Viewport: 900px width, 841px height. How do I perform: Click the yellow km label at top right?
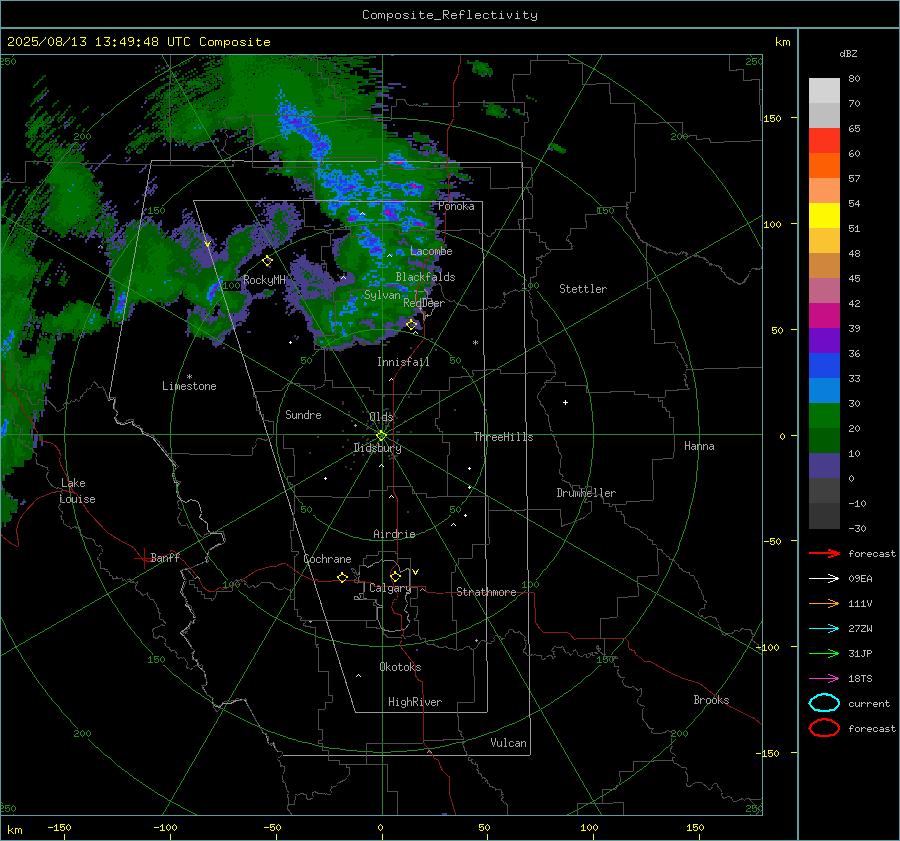(782, 42)
